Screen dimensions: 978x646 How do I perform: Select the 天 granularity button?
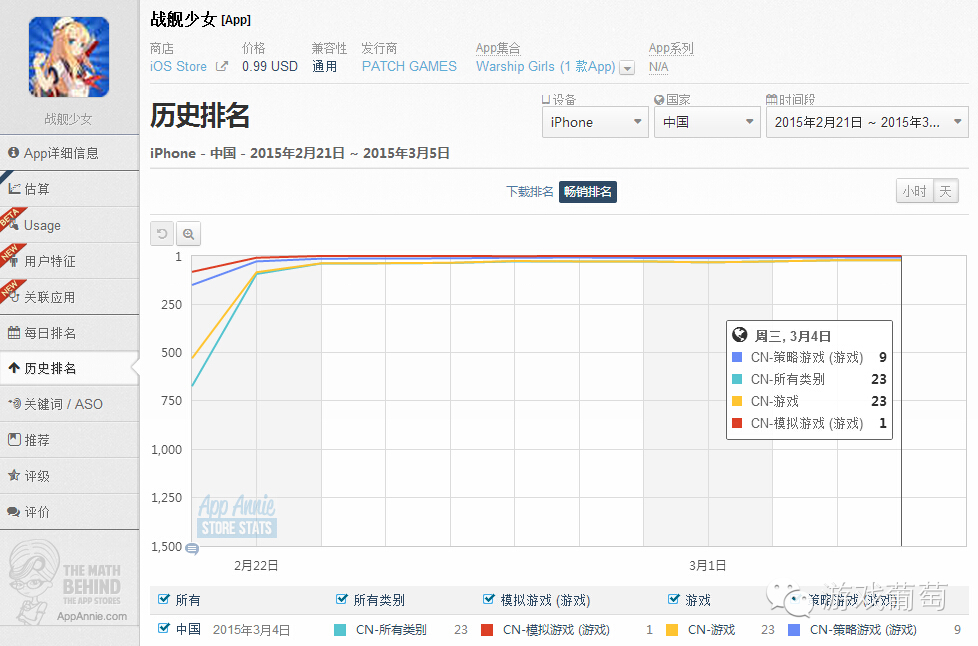pos(946,191)
